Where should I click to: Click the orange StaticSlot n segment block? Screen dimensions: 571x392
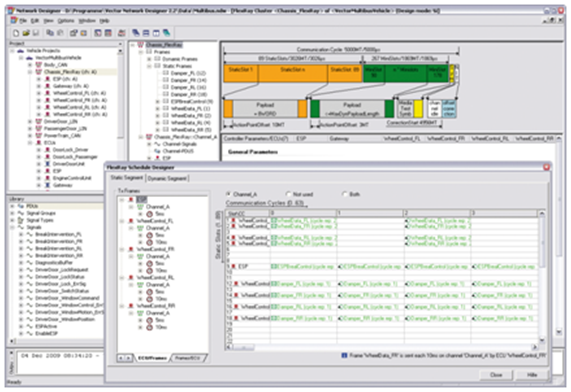pyautogui.click(x=293, y=73)
